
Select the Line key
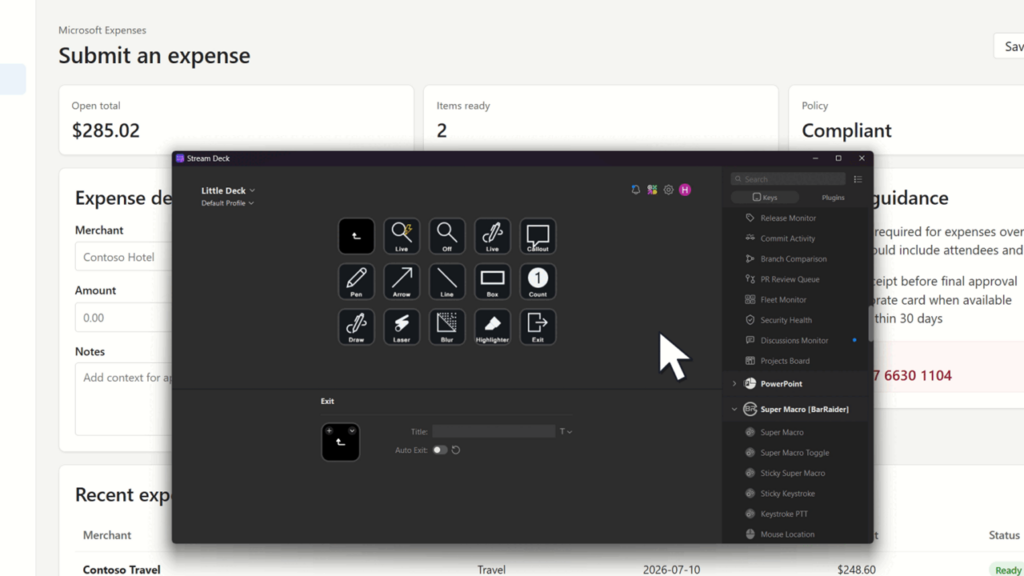(x=447, y=281)
